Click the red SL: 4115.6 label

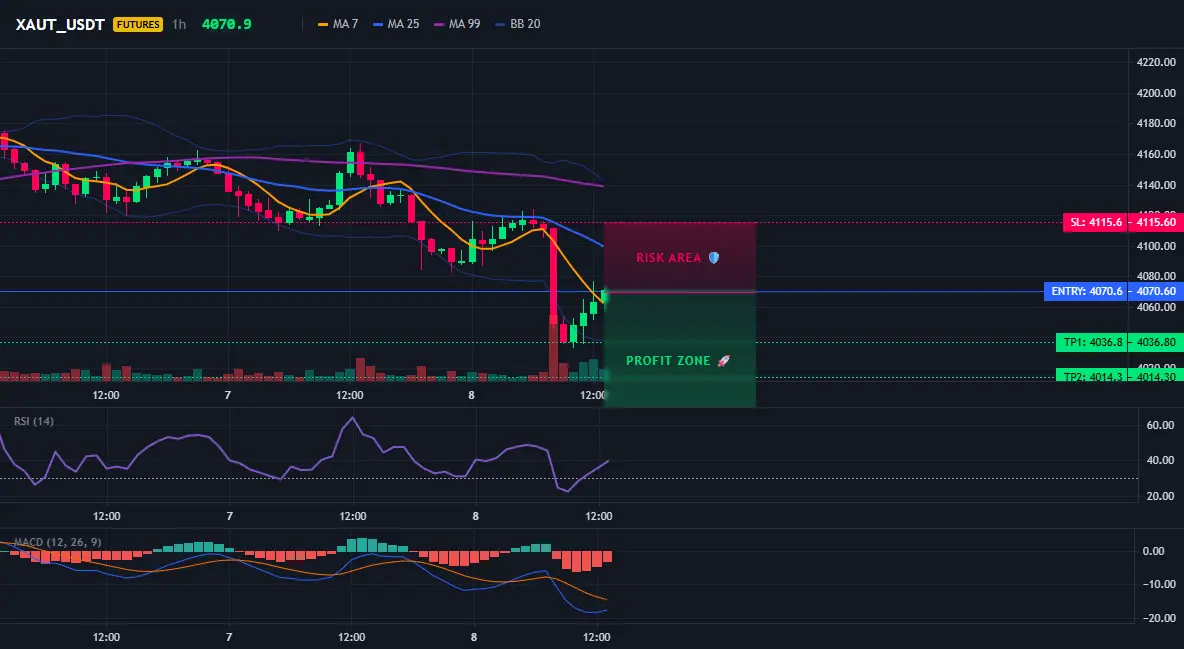click(x=1096, y=222)
